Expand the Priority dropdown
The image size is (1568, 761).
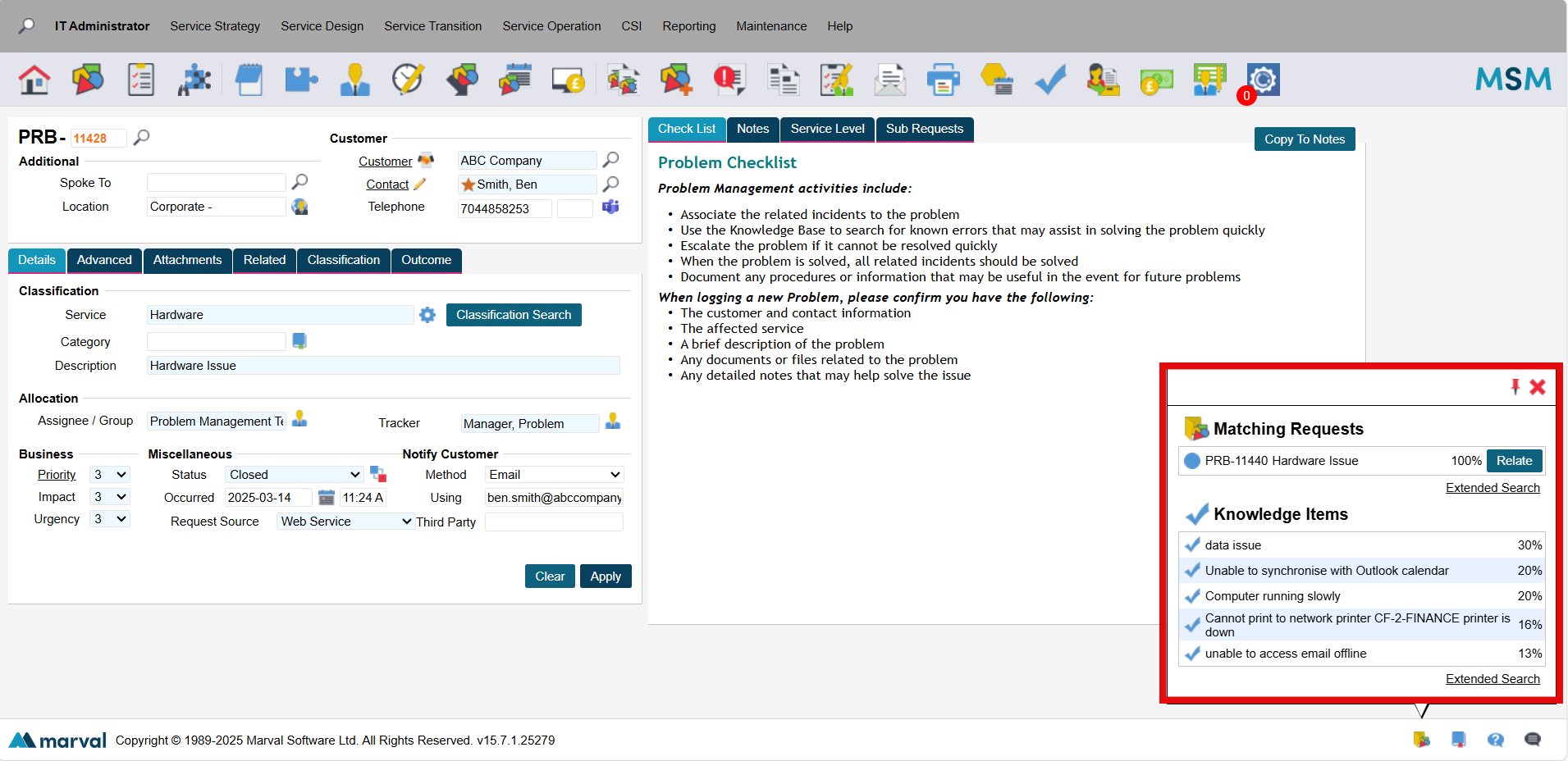click(x=110, y=475)
